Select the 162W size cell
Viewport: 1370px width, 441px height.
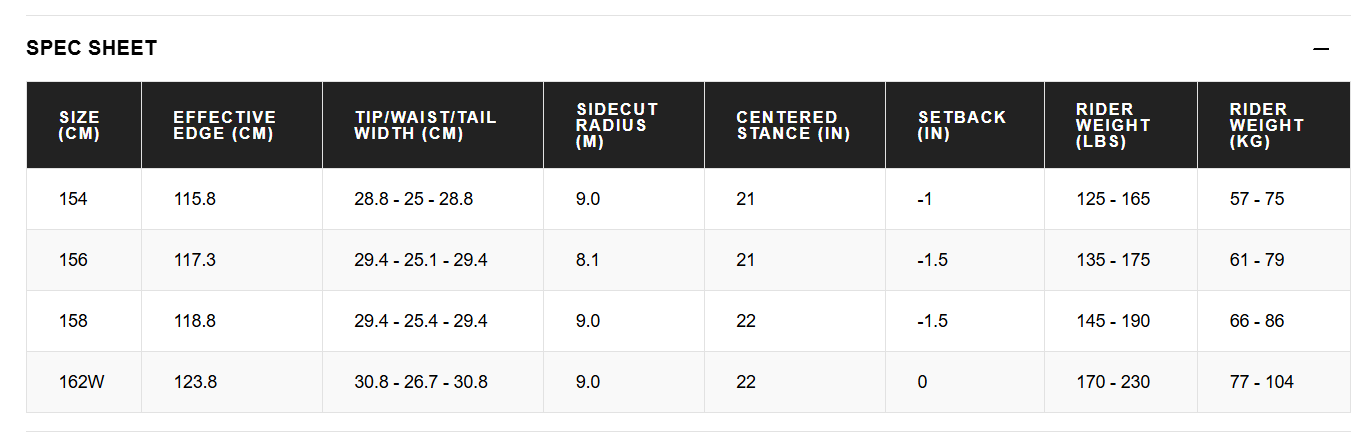(x=79, y=382)
